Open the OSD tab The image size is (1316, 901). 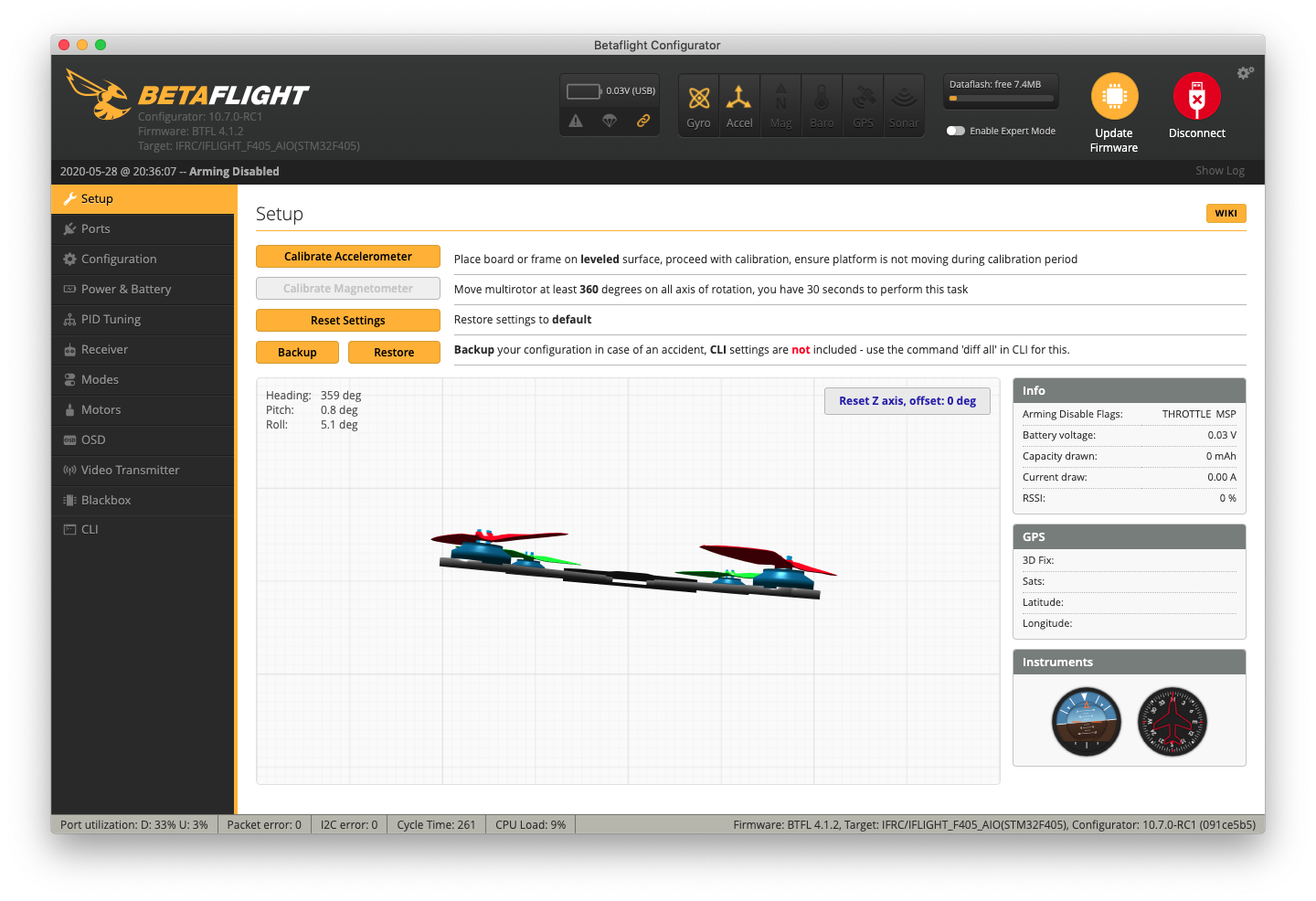pos(143,440)
